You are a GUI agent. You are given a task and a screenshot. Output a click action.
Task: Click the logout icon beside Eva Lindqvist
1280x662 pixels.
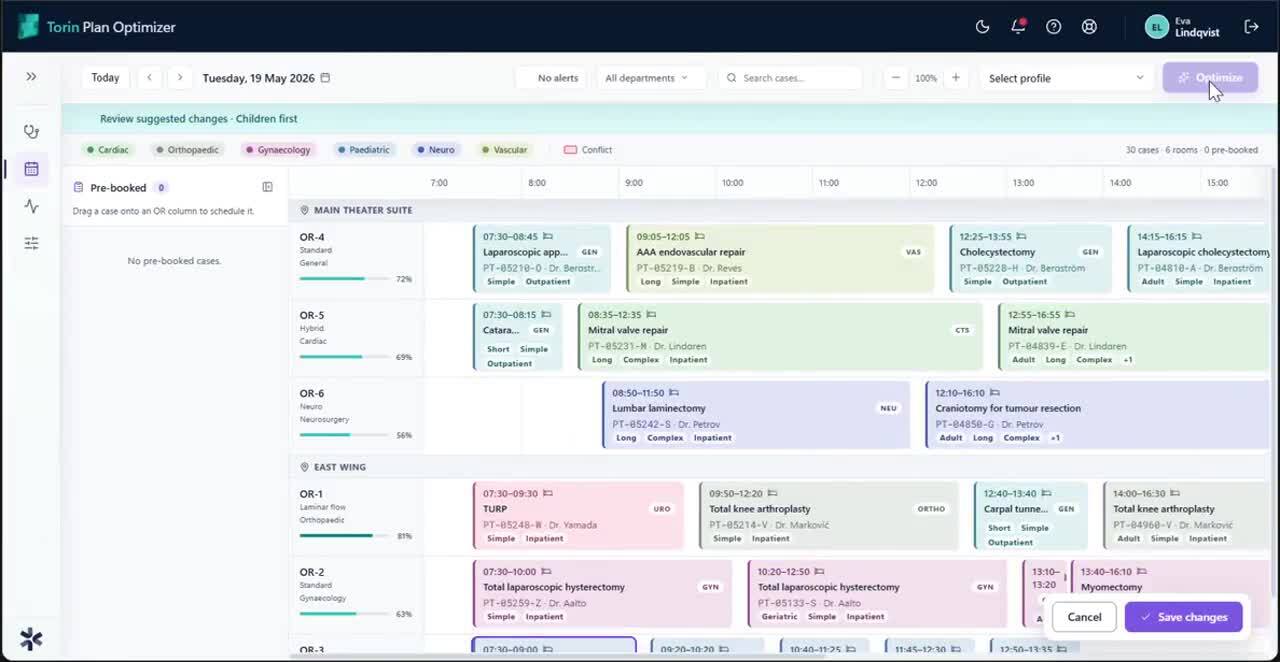pyautogui.click(x=1251, y=27)
